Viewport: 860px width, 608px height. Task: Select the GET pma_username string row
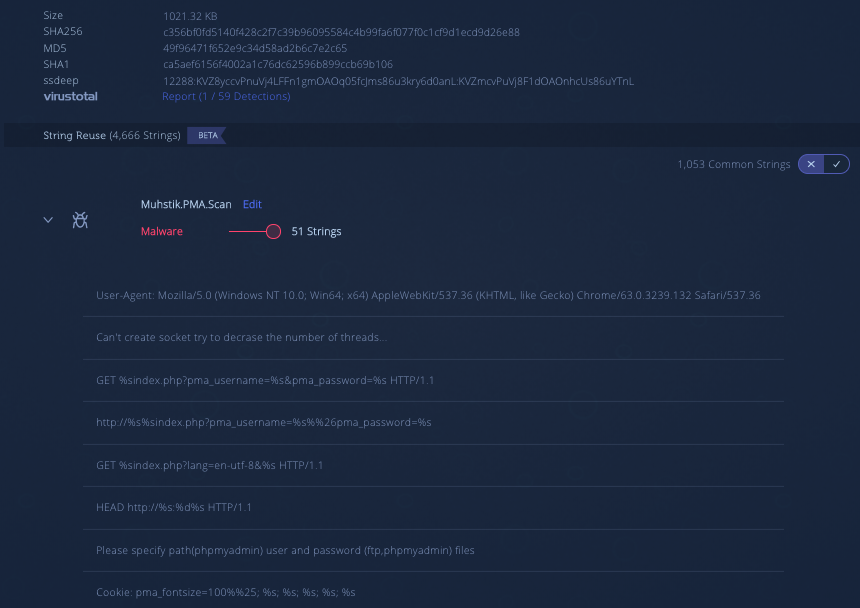click(x=433, y=380)
